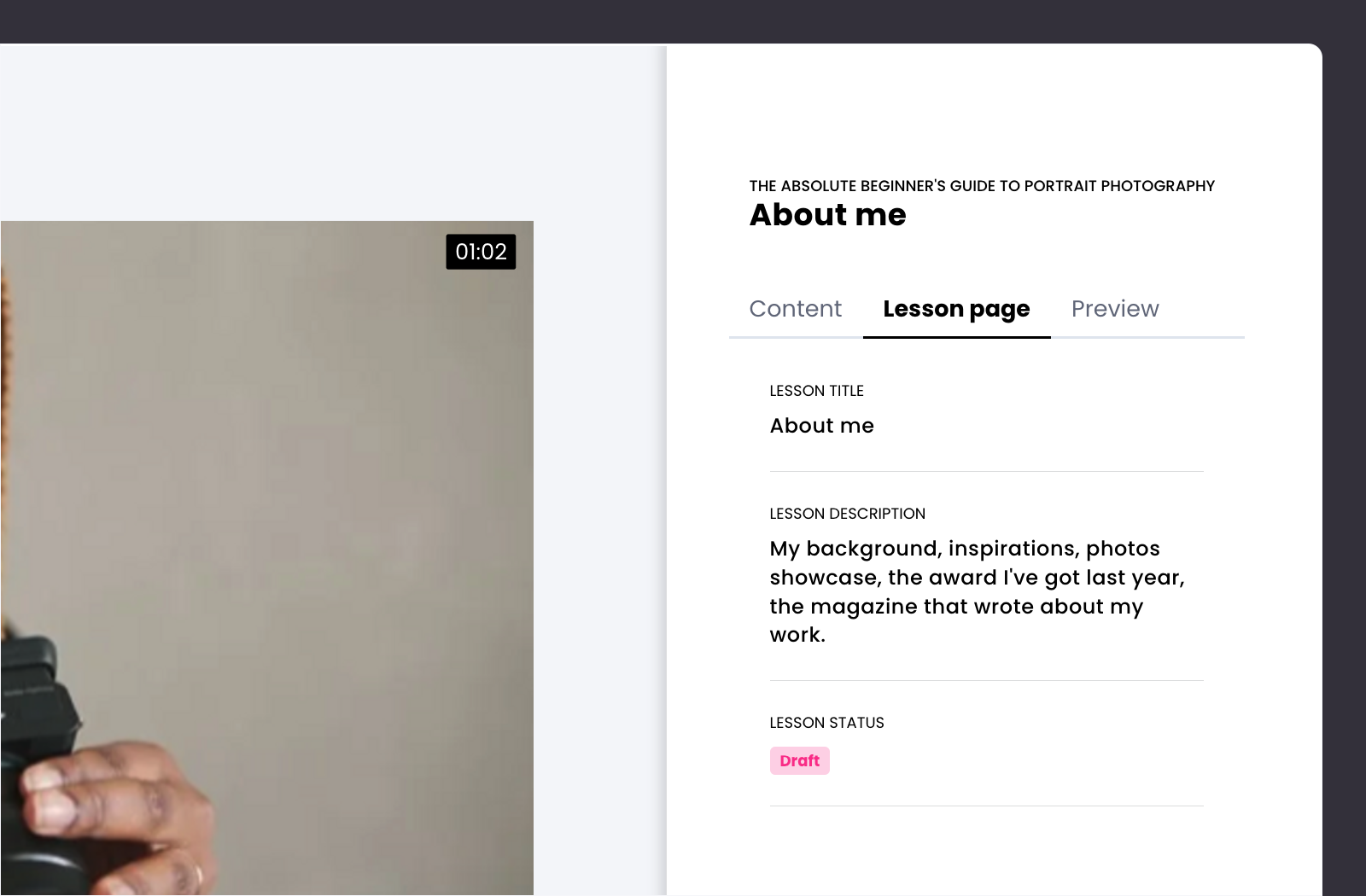
Task: Click the dark backdrop right of the panel
Action: click(x=1345, y=469)
